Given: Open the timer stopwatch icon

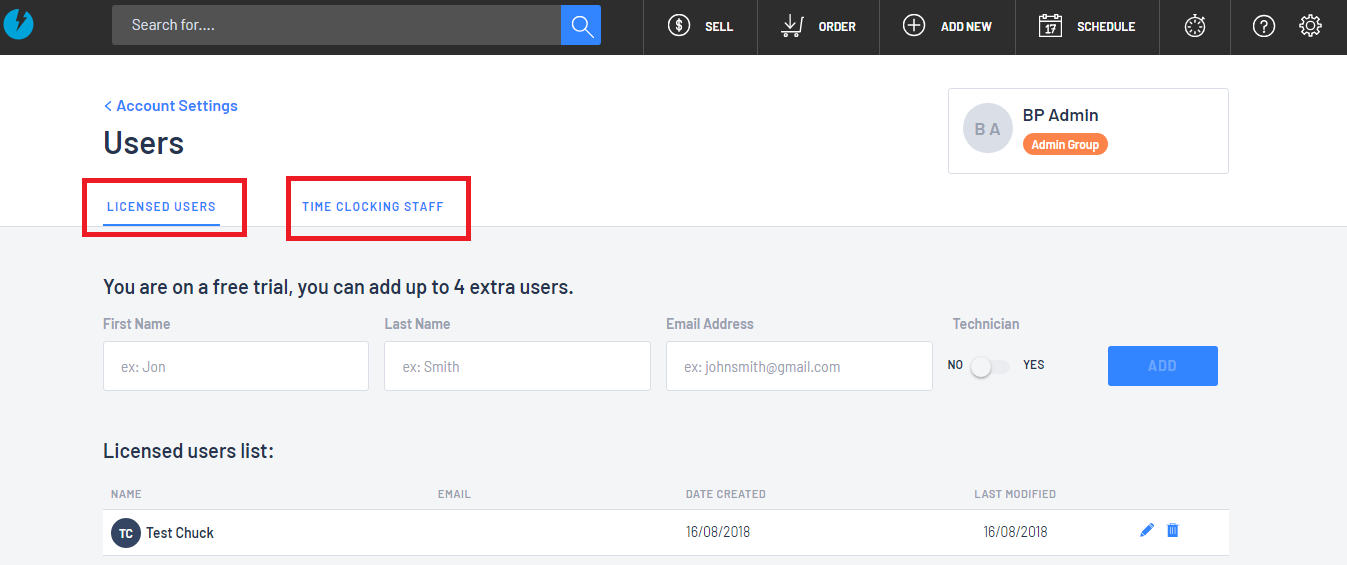Looking at the screenshot, I should (1195, 27).
